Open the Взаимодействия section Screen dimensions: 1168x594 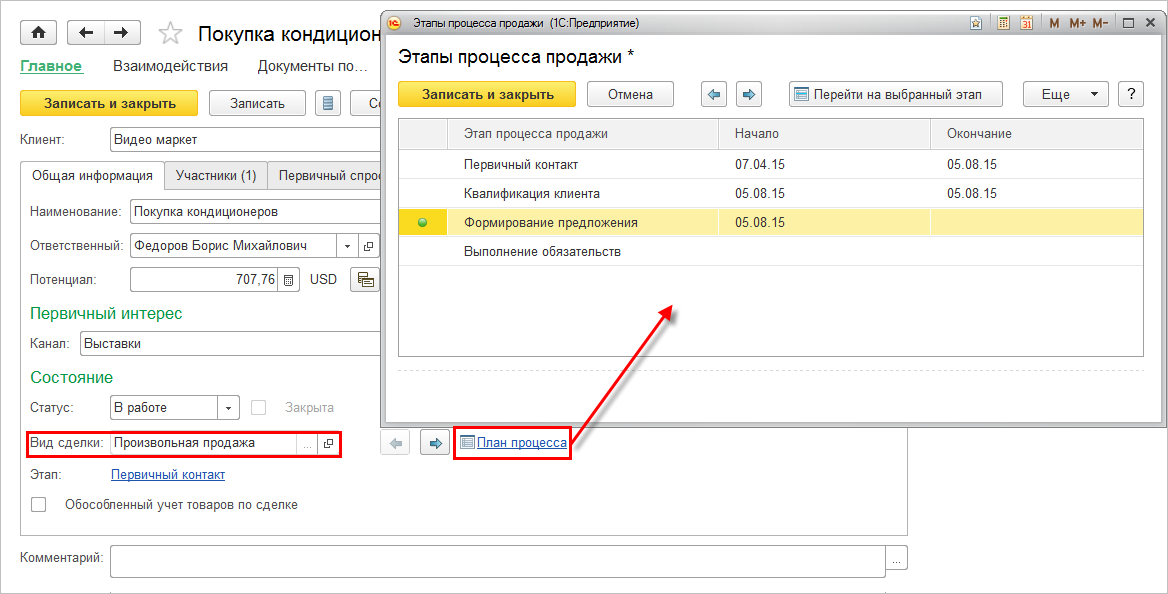click(170, 67)
